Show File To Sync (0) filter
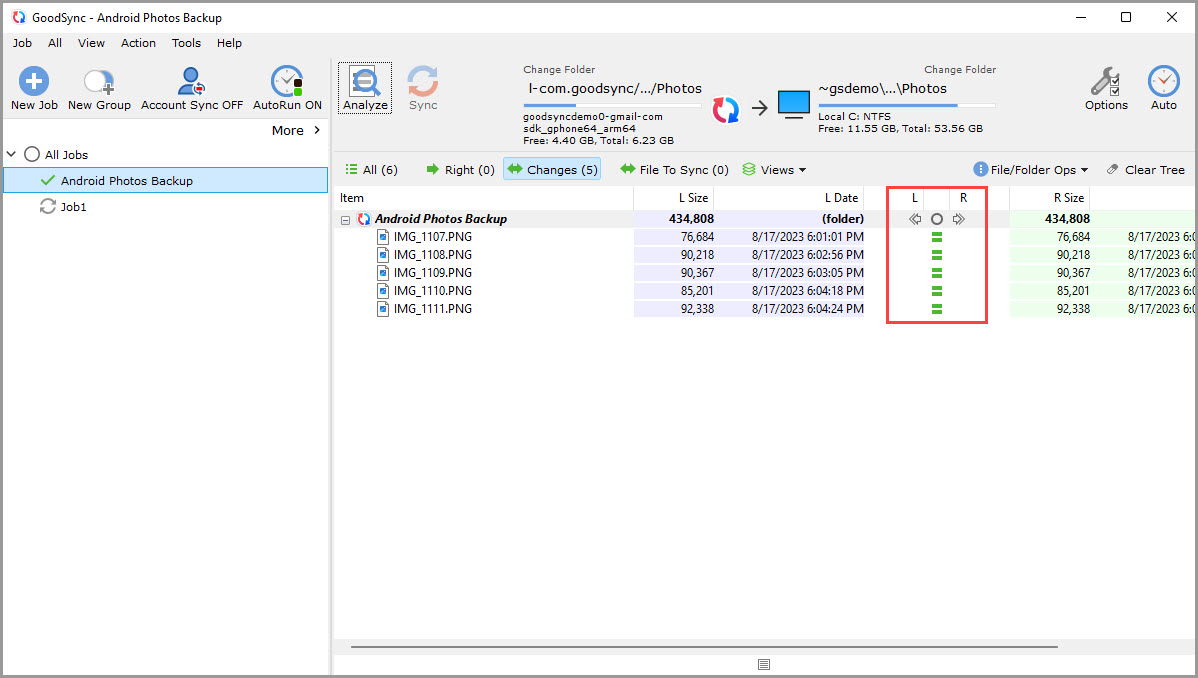The image size is (1198, 678). tap(674, 170)
